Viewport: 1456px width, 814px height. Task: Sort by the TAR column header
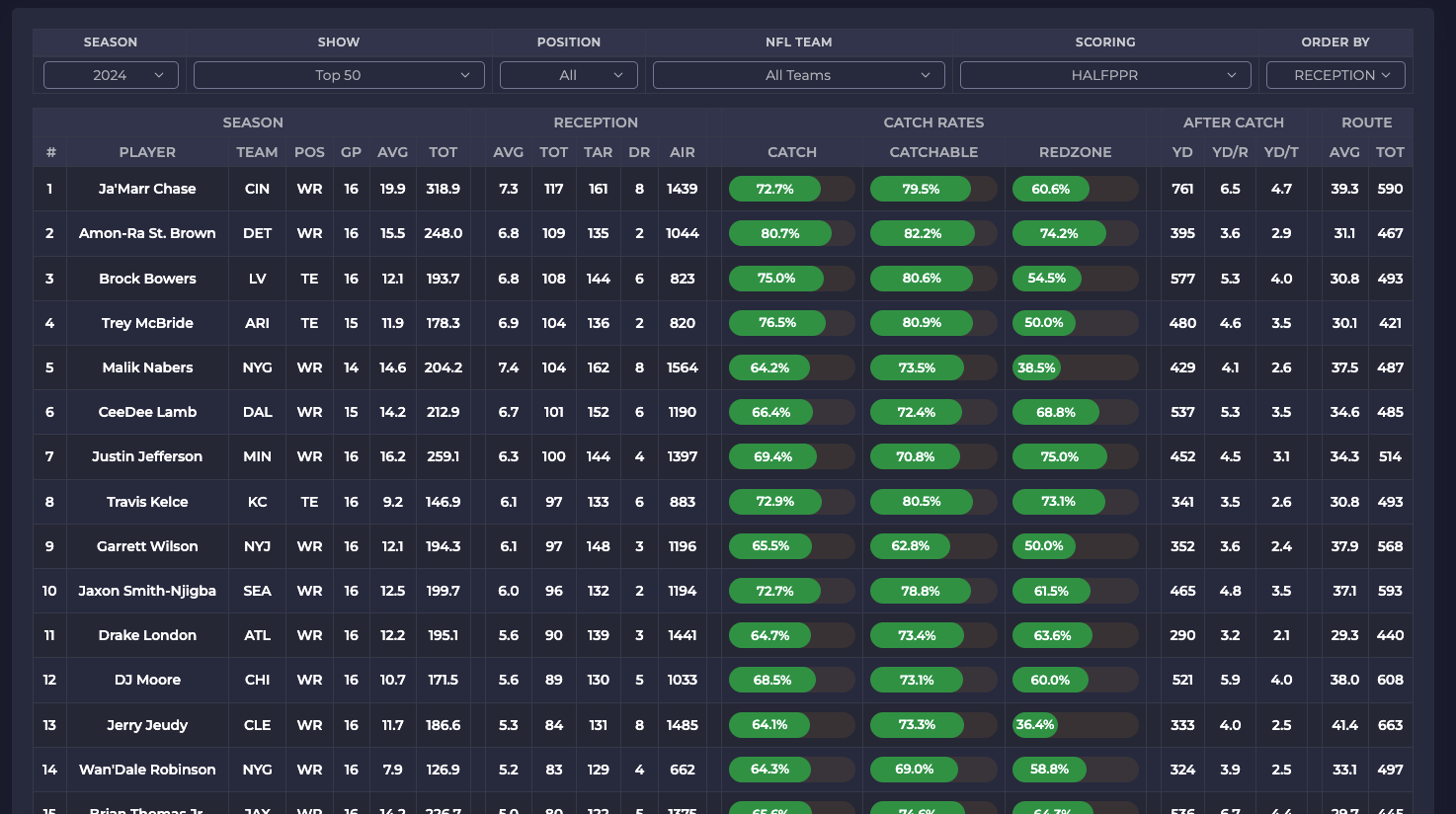[598, 152]
